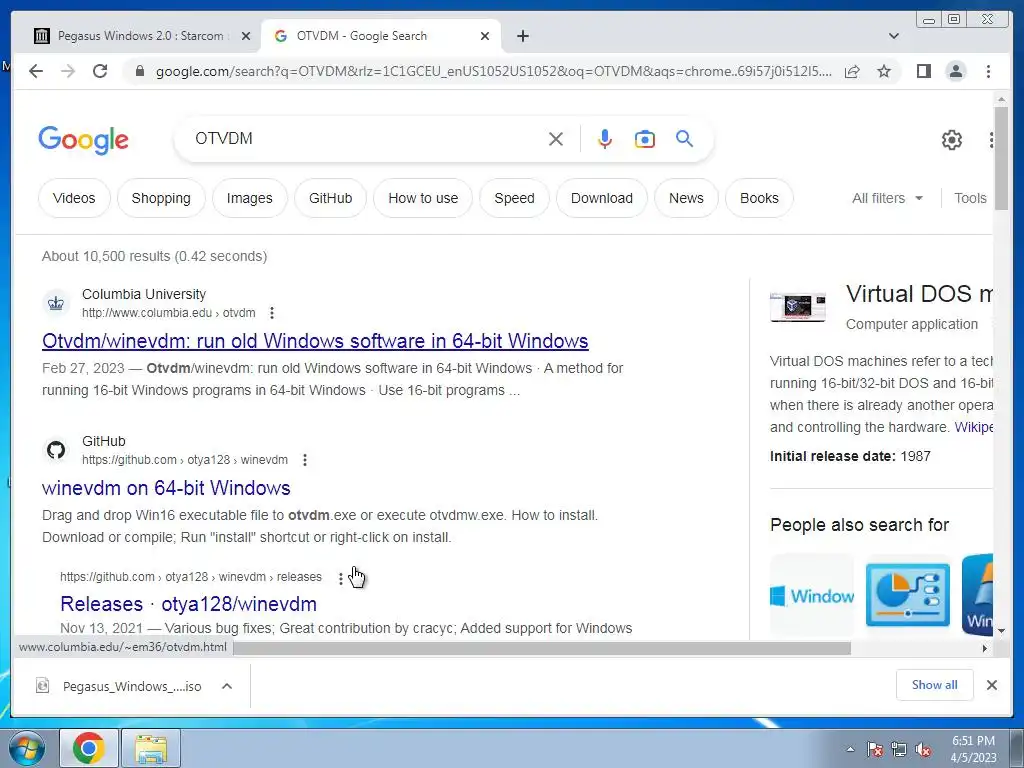The image size is (1024, 768).
Task: Open the Windows Start menu
Action: tap(26, 748)
